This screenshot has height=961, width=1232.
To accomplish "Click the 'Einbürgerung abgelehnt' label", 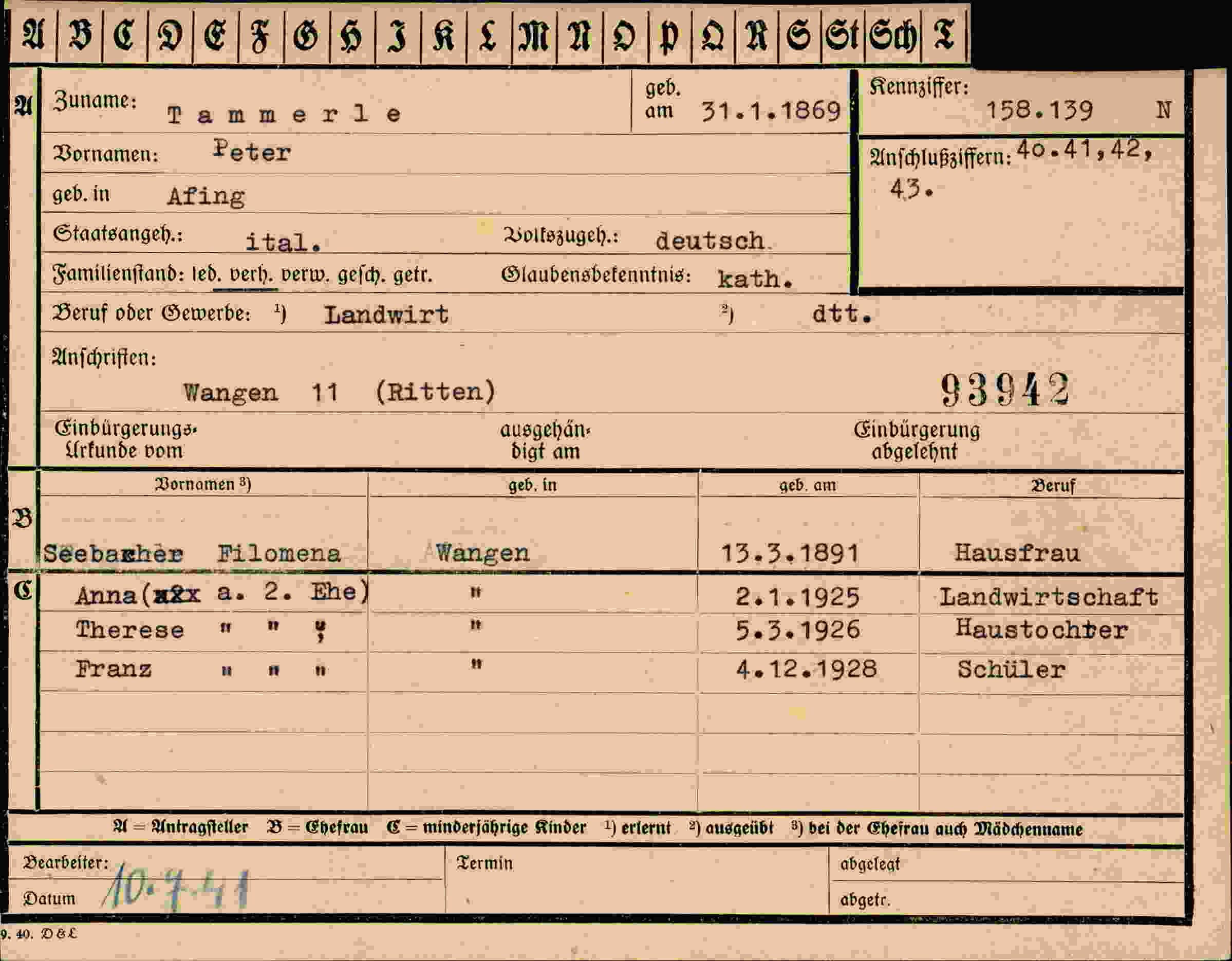I will (916, 441).
